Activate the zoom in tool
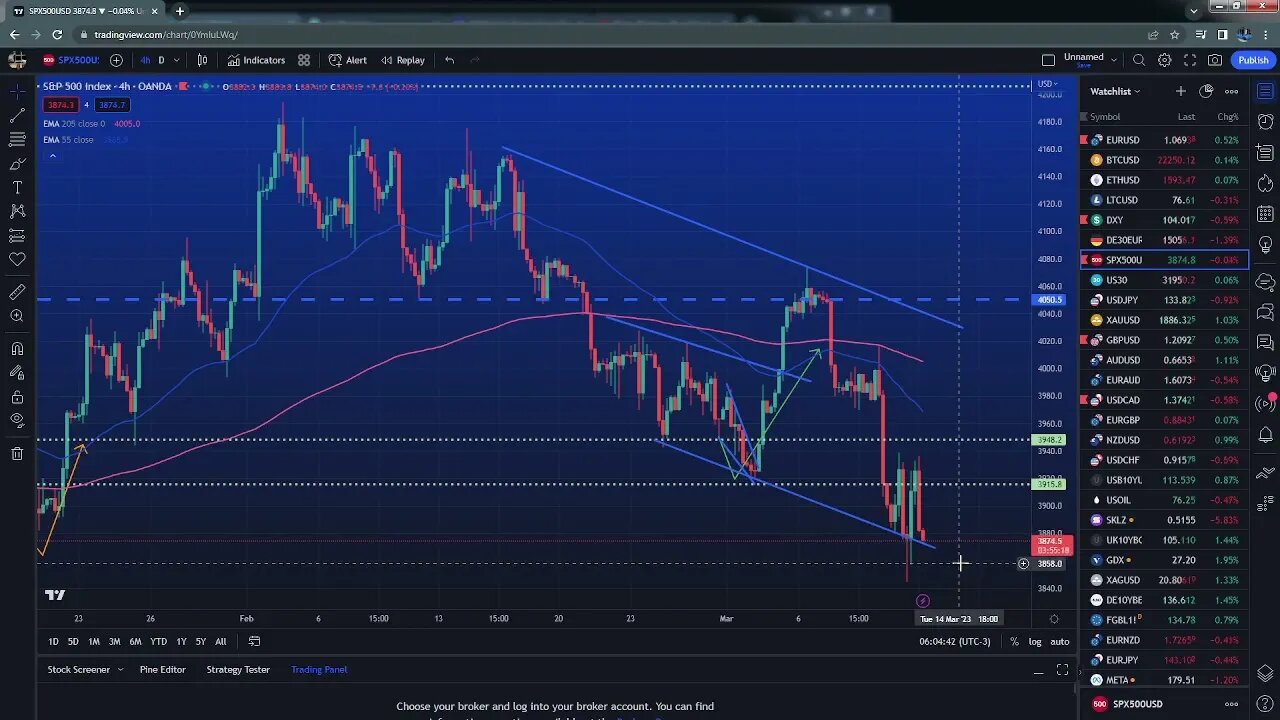This screenshot has height=720, width=1280. [x=17, y=316]
